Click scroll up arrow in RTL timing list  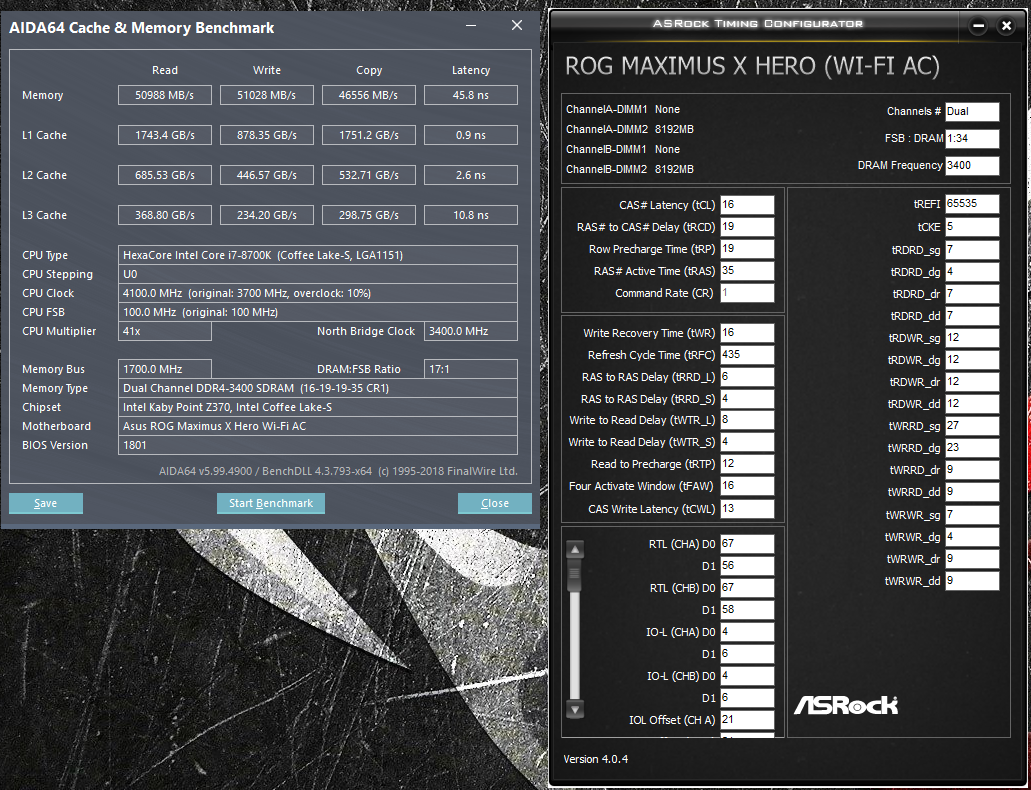pyautogui.click(x=575, y=549)
